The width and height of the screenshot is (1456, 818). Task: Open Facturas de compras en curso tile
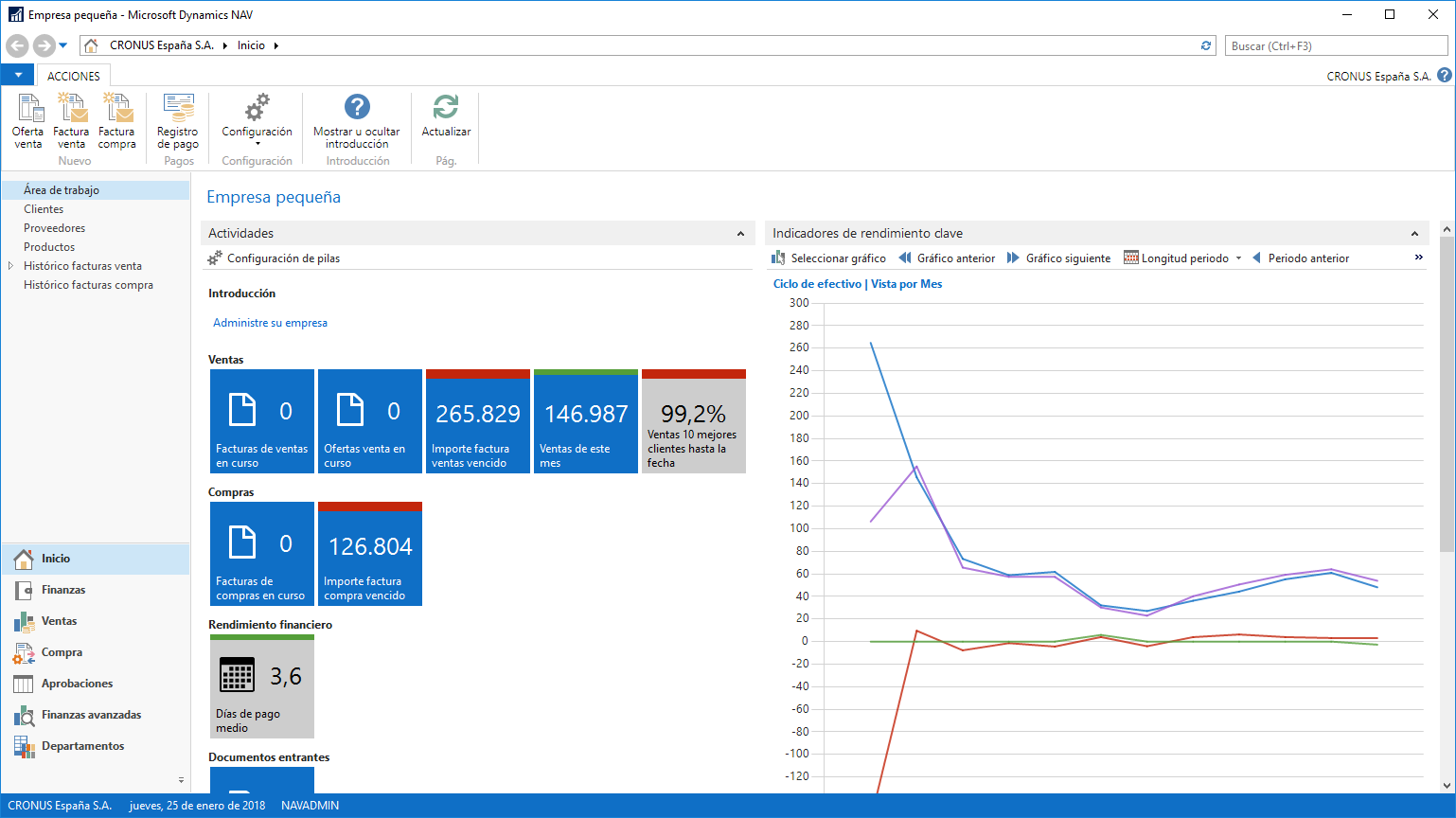click(x=262, y=554)
